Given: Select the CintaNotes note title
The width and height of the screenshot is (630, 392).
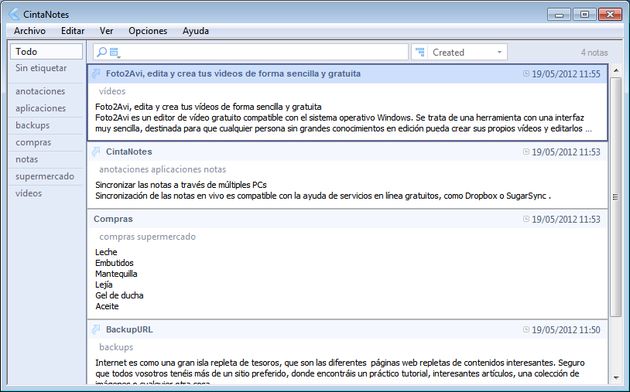Looking at the screenshot, I should [x=129, y=152].
